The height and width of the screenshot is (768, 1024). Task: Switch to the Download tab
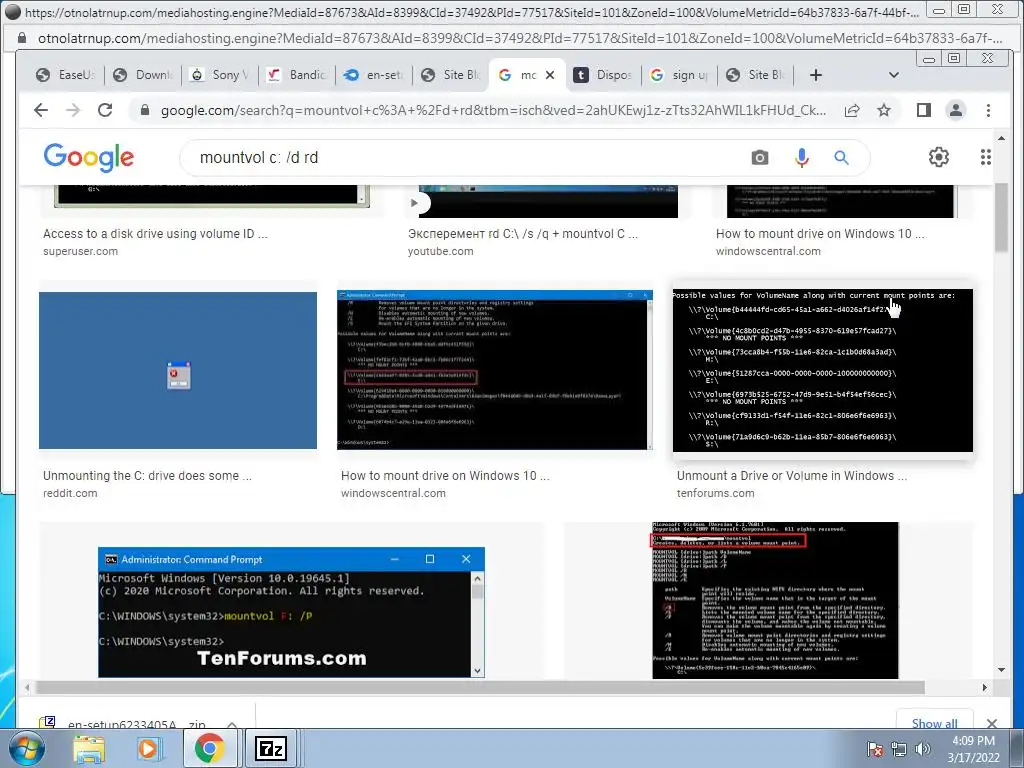pos(142,75)
